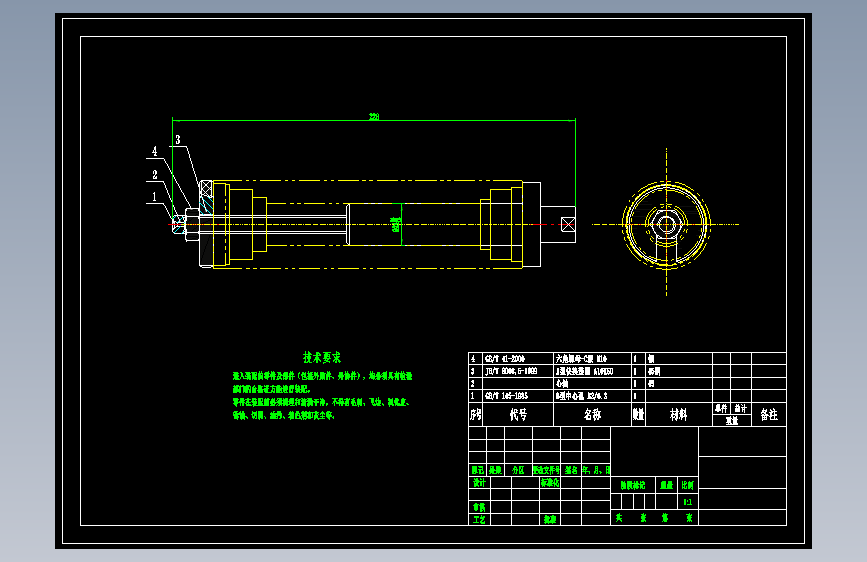Select part callout number 4 on the assembly view

pos(154,151)
